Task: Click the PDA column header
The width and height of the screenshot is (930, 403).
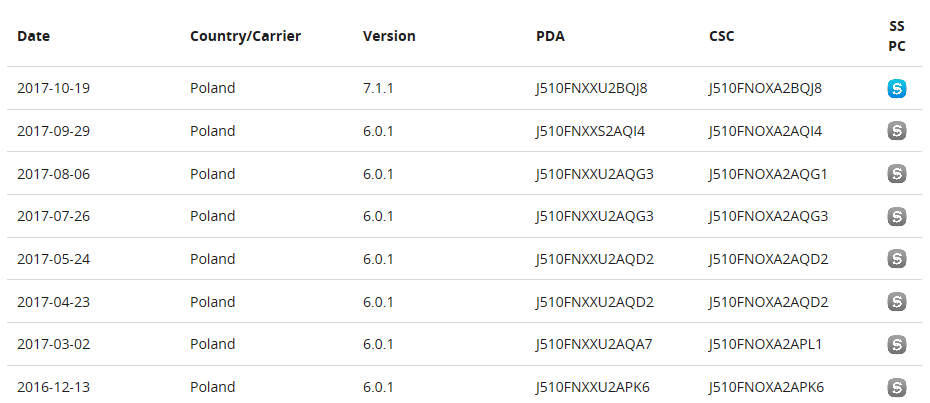Action: (550, 36)
